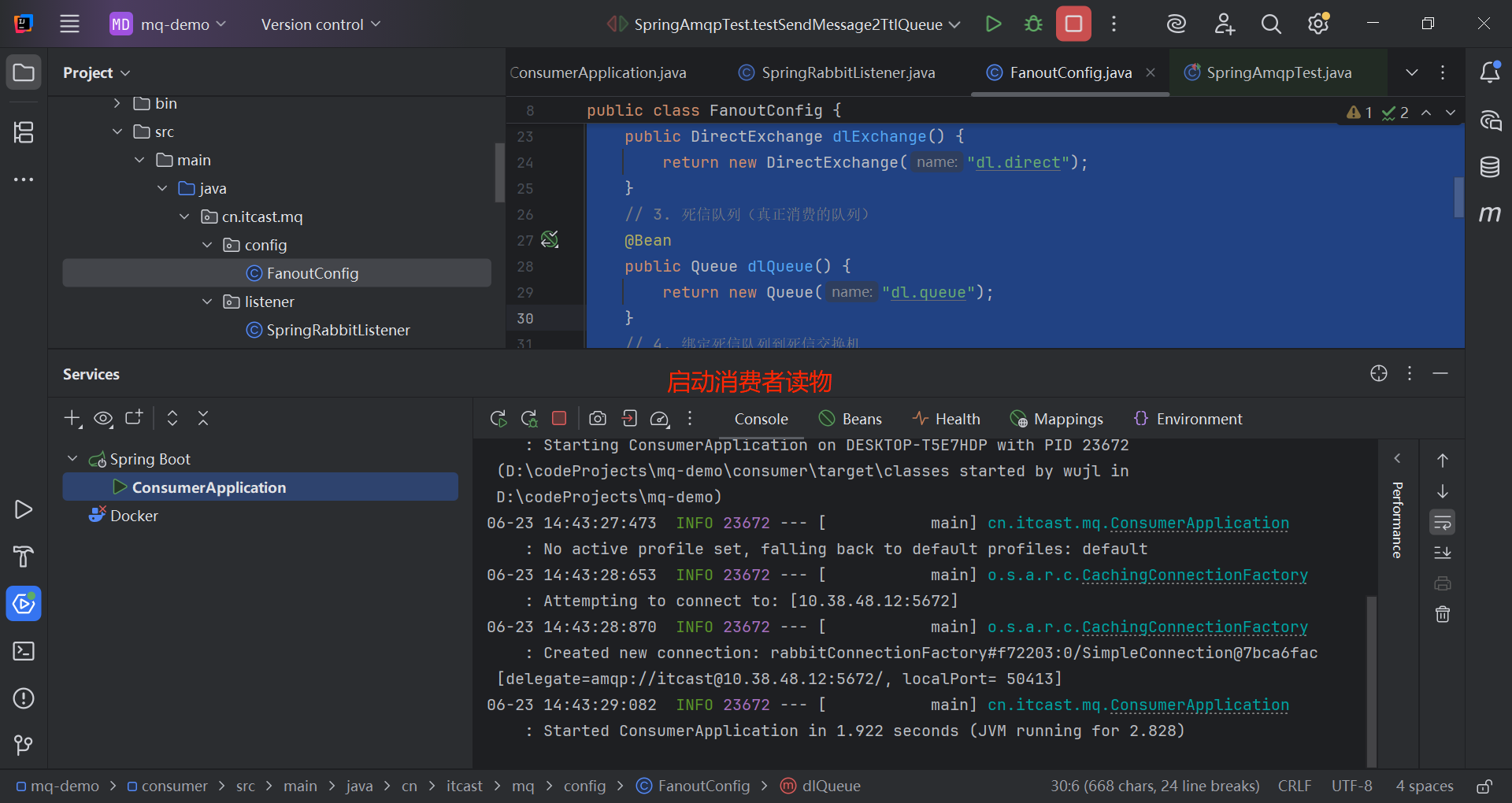The height and width of the screenshot is (803, 1512).
Task: Open the Build hammer tool window
Action: coord(24,557)
